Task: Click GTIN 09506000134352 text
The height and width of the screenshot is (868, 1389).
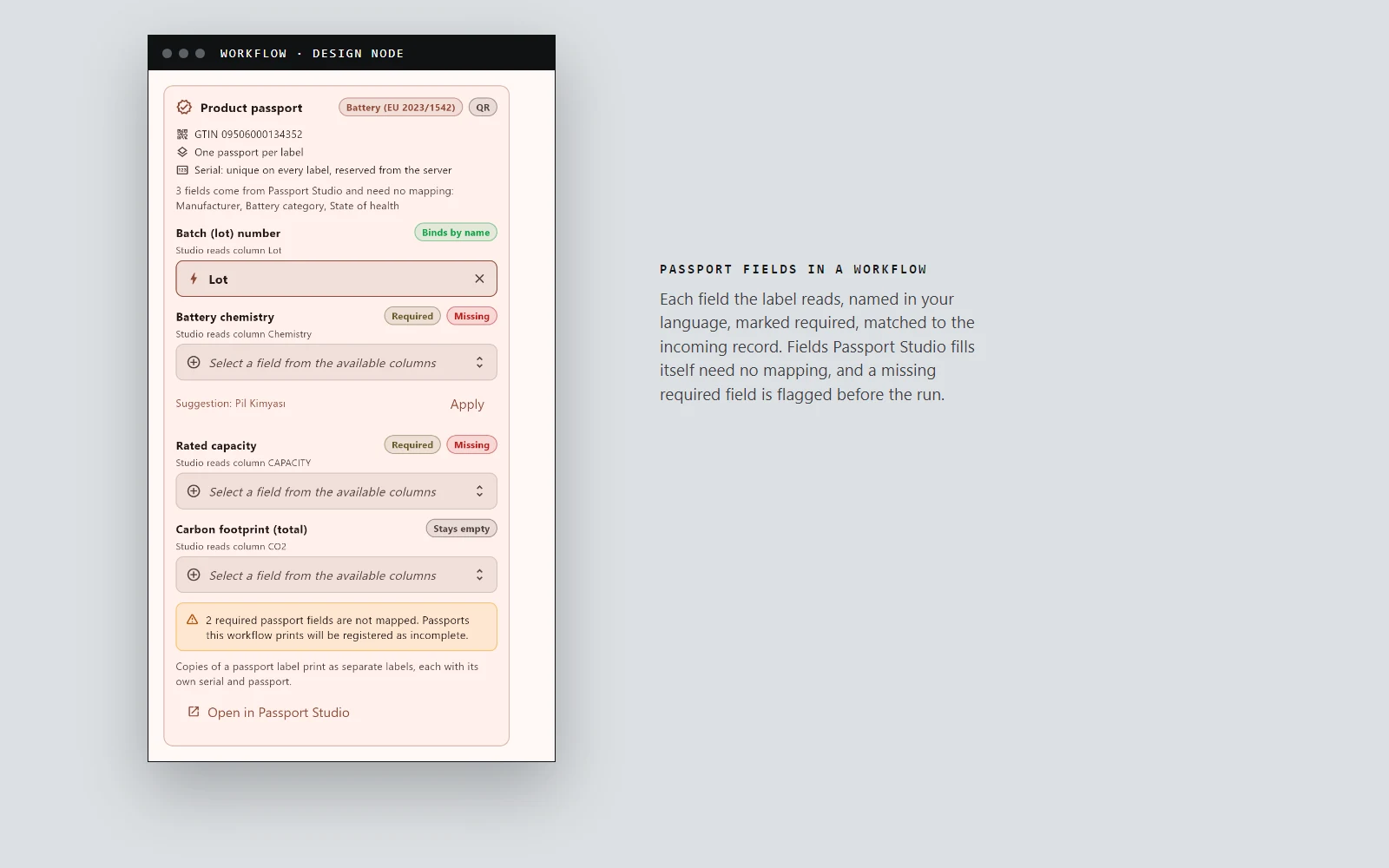Action: pyautogui.click(x=248, y=135)
